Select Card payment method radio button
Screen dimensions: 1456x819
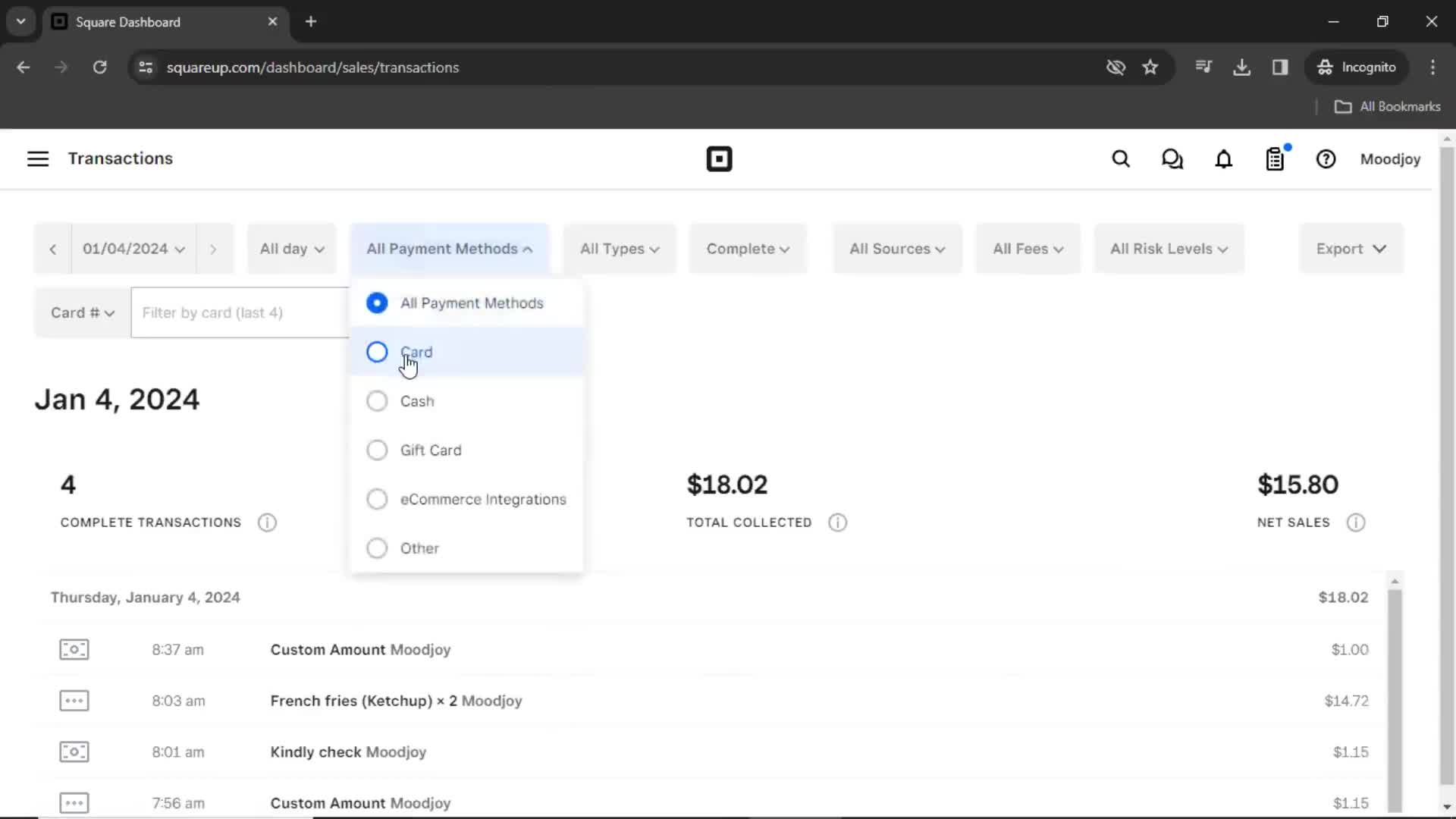(378, 352)
